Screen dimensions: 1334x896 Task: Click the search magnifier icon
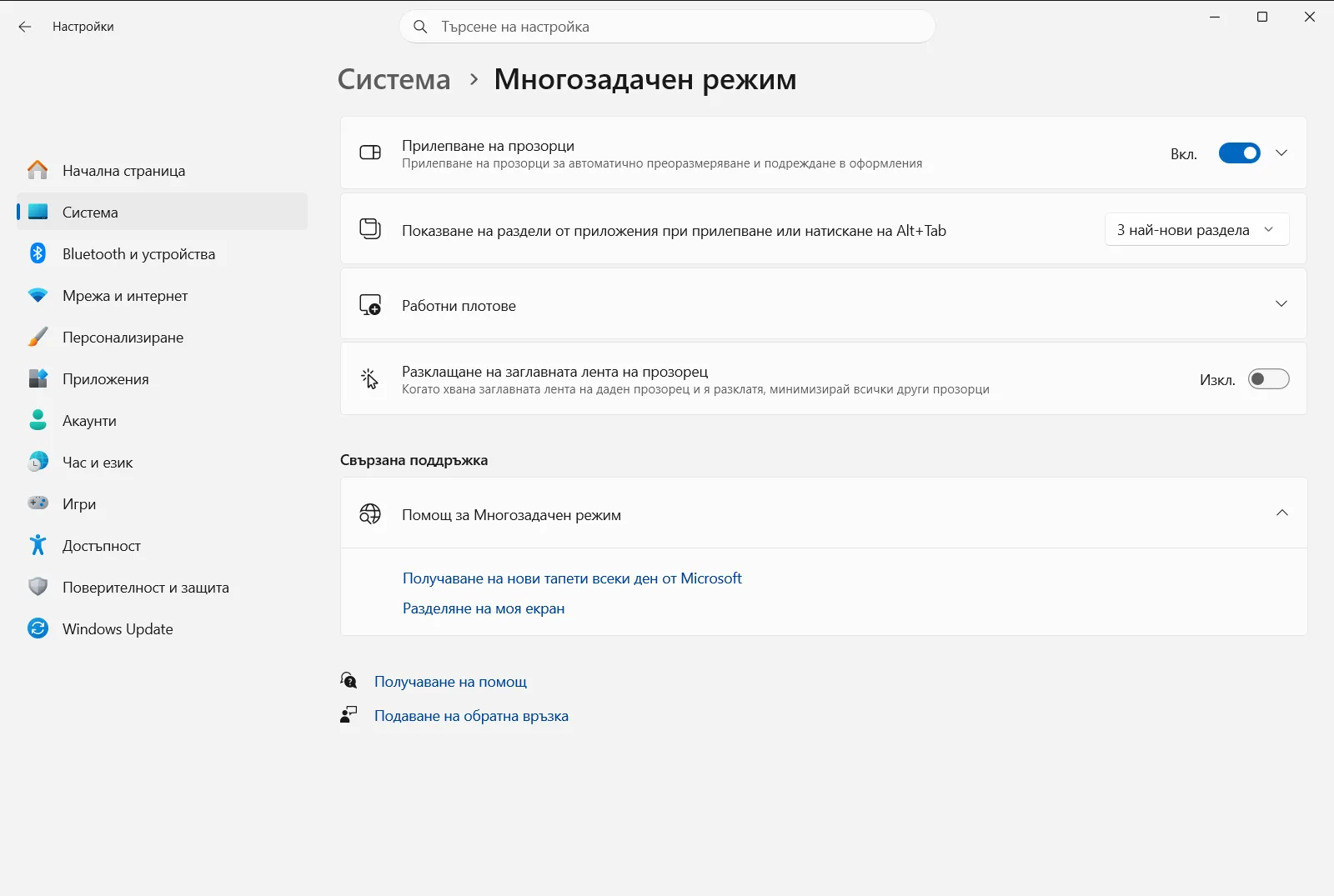(x=421, y=27)
